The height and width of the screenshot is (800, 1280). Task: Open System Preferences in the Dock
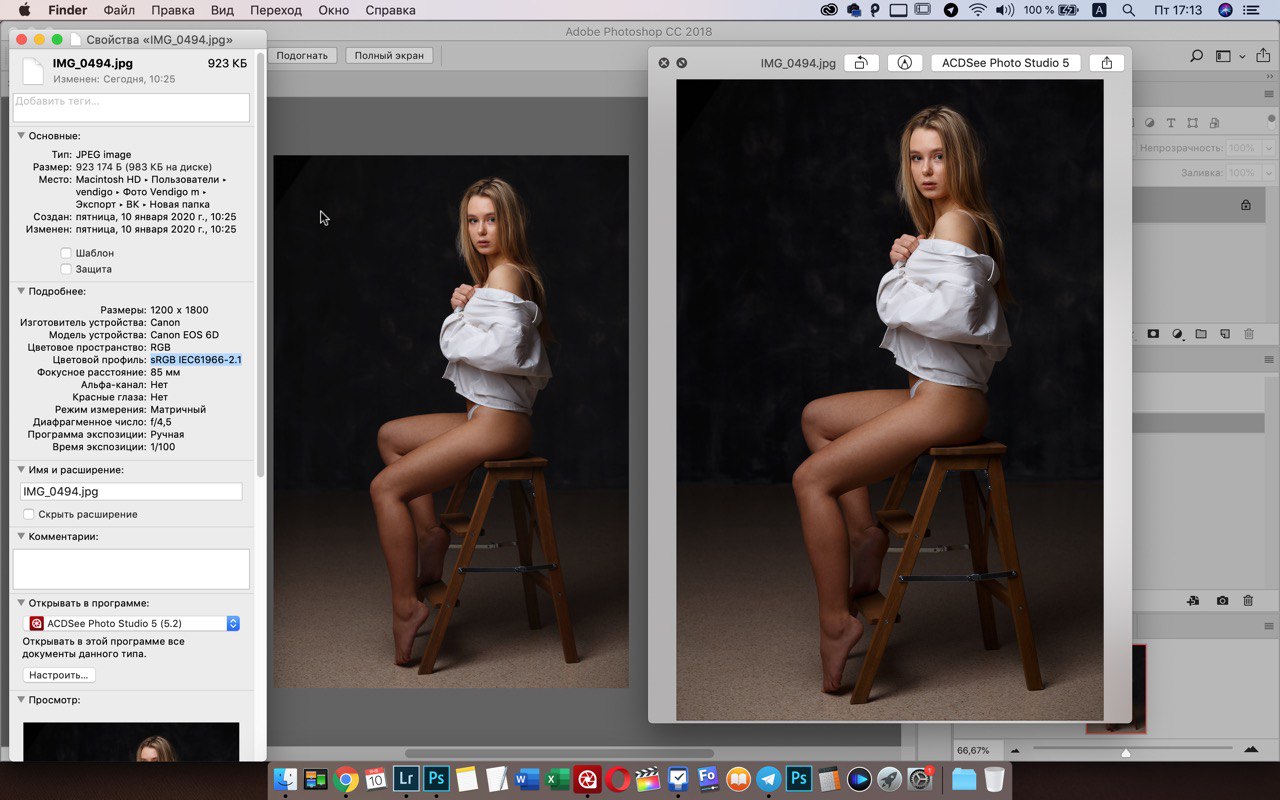pyautogui.click(x=920, y=779)
